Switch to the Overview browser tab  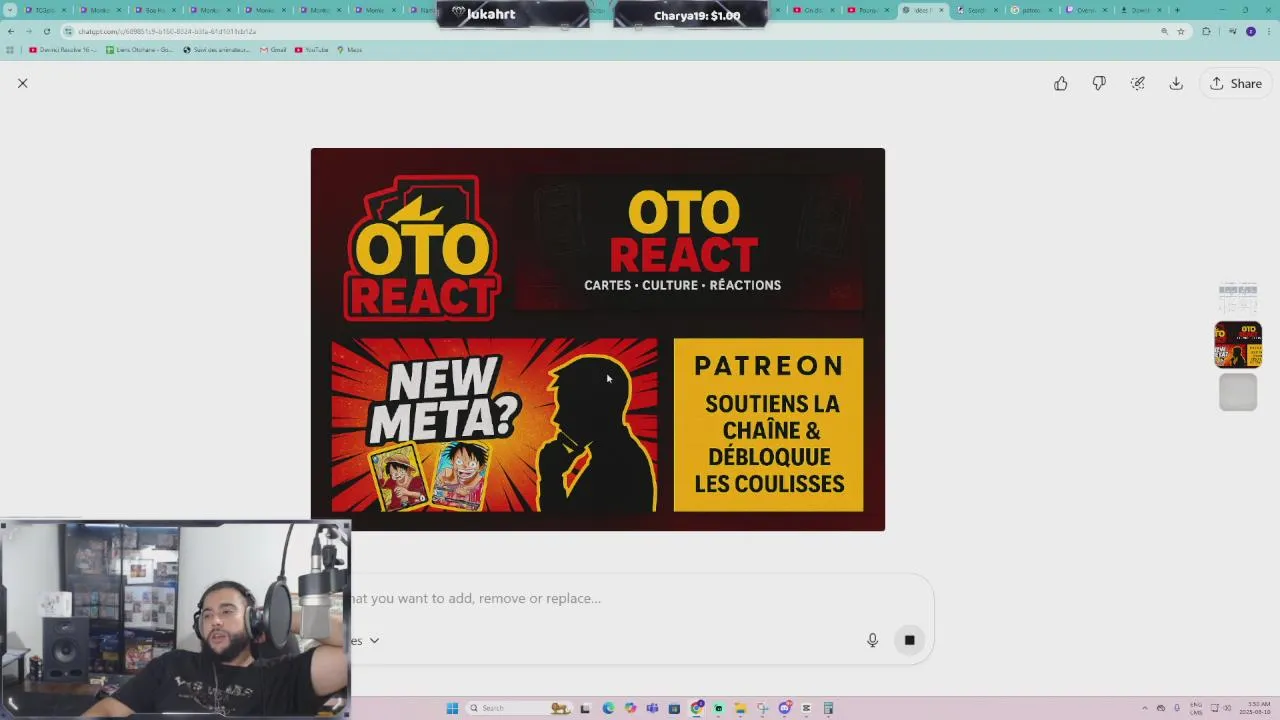click(1086, 10)
